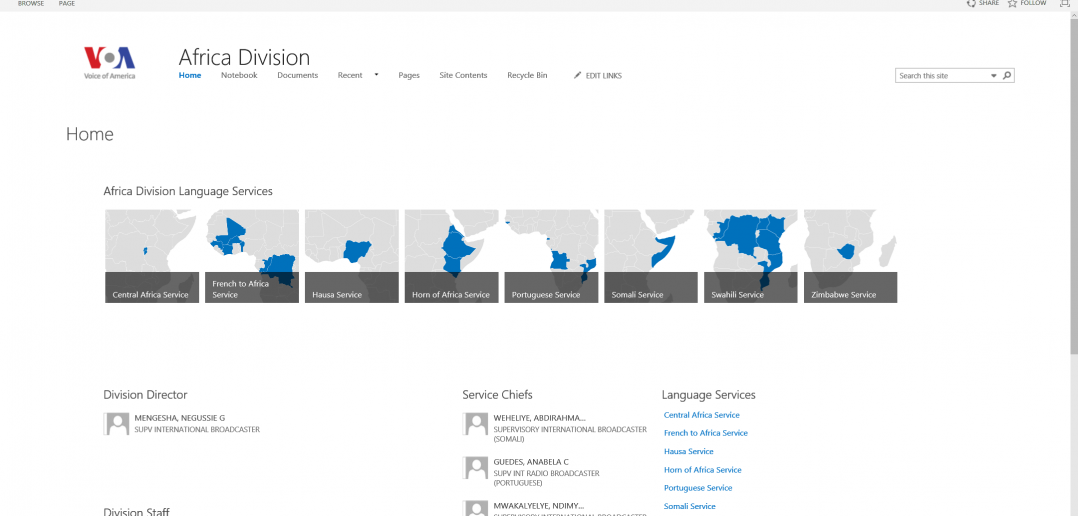1078x516 pixels.
Task: Open Documents navigation link
Action: click(298, 76)
